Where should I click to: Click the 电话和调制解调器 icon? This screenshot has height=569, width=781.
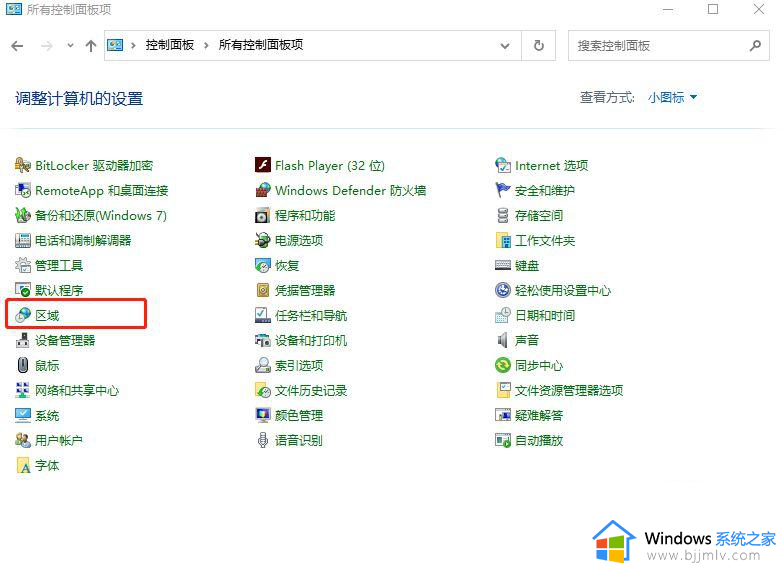[x=23, y=240]
